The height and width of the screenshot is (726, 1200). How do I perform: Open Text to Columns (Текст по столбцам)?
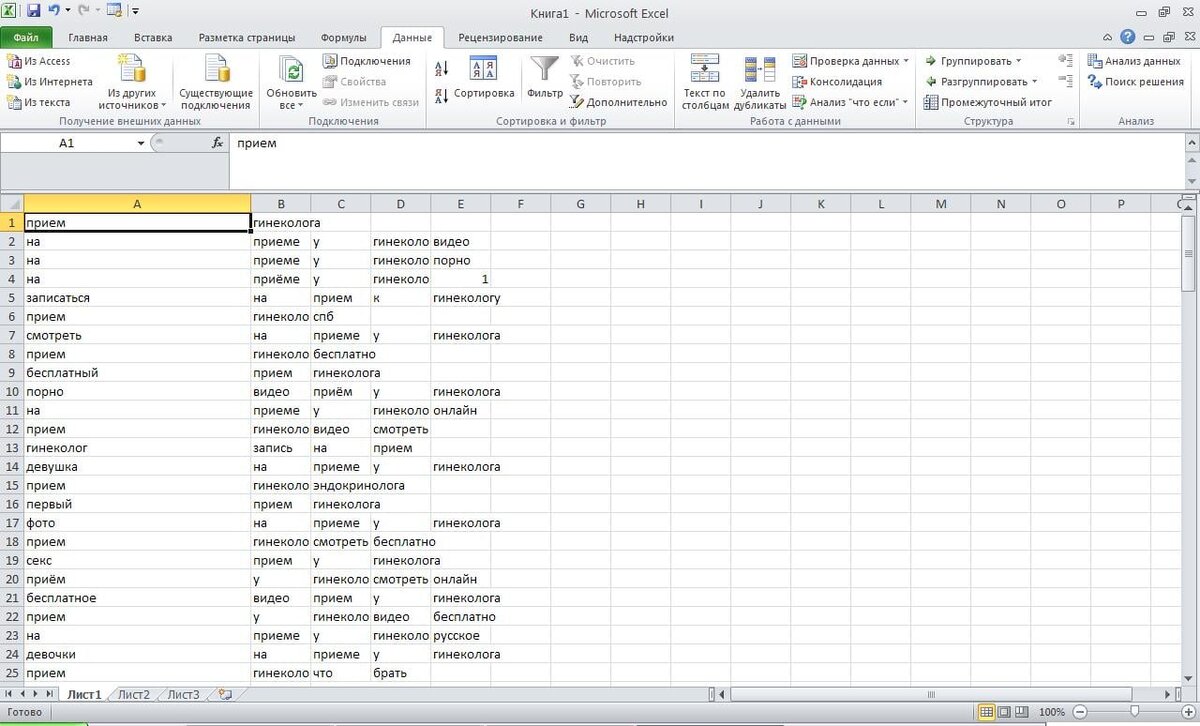pos(705,82)
